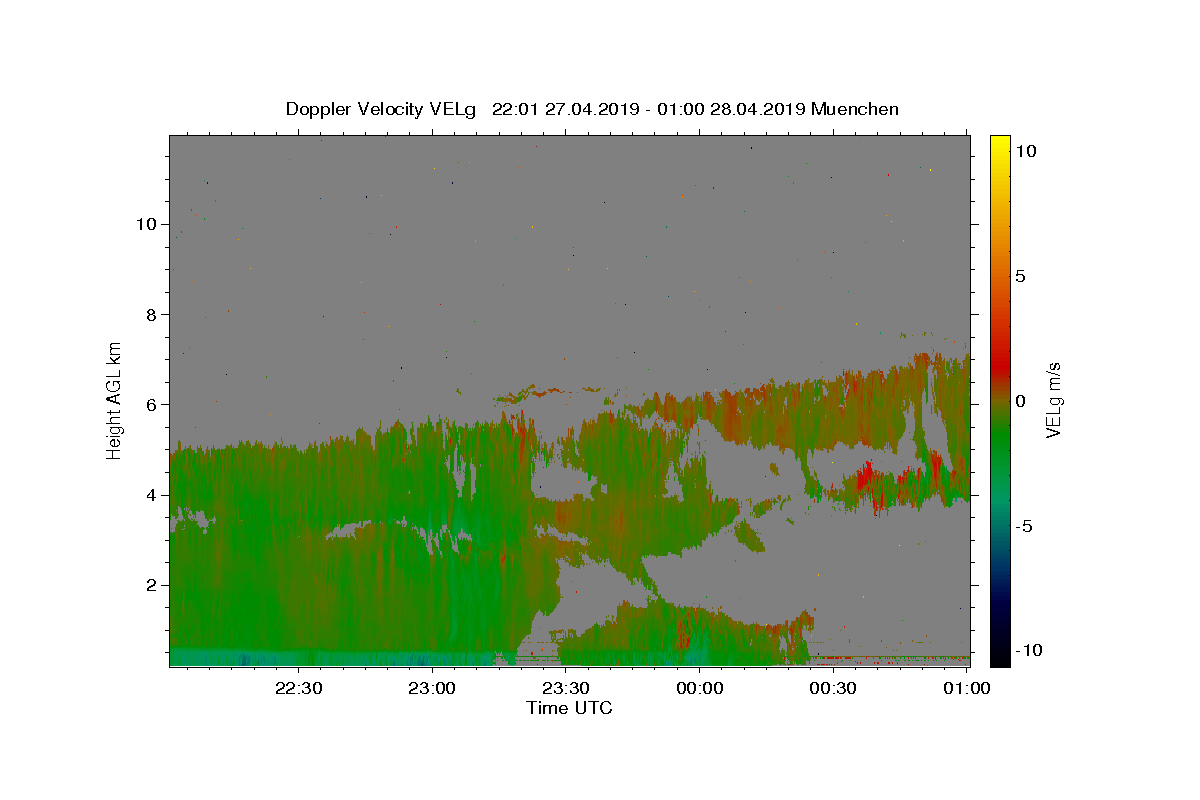The width and height of the screenshot is (1200, 800).
Task: Click the height tick label '6'
Action: tap(150, 404)
